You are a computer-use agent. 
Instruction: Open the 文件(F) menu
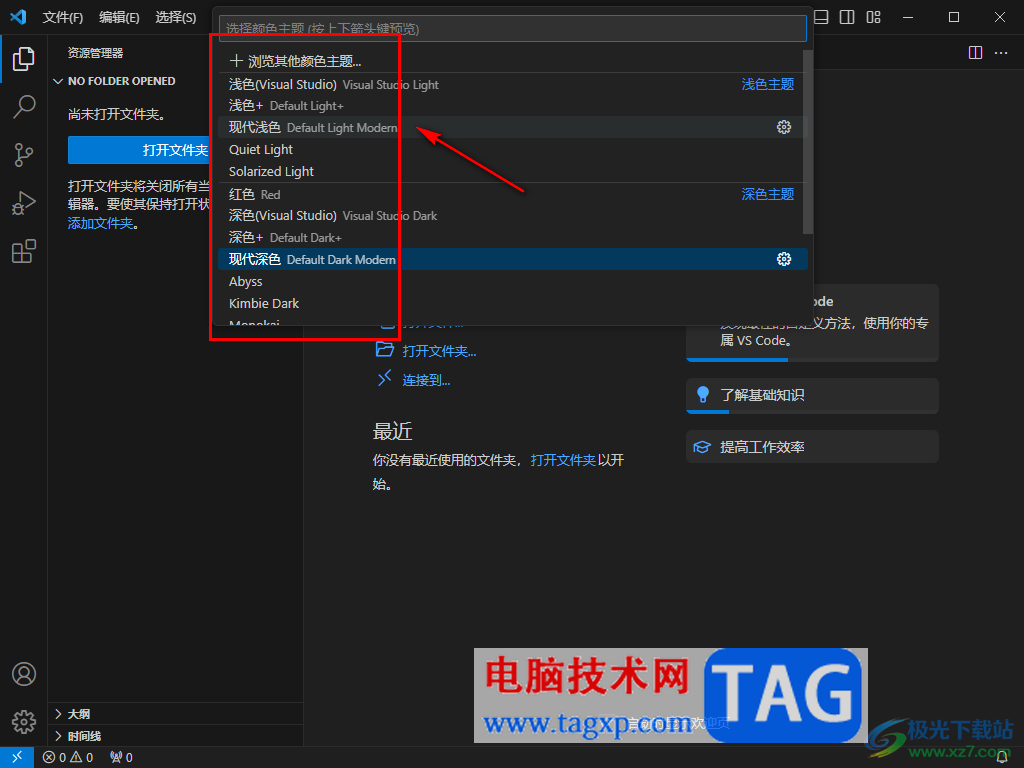[63, 18]
